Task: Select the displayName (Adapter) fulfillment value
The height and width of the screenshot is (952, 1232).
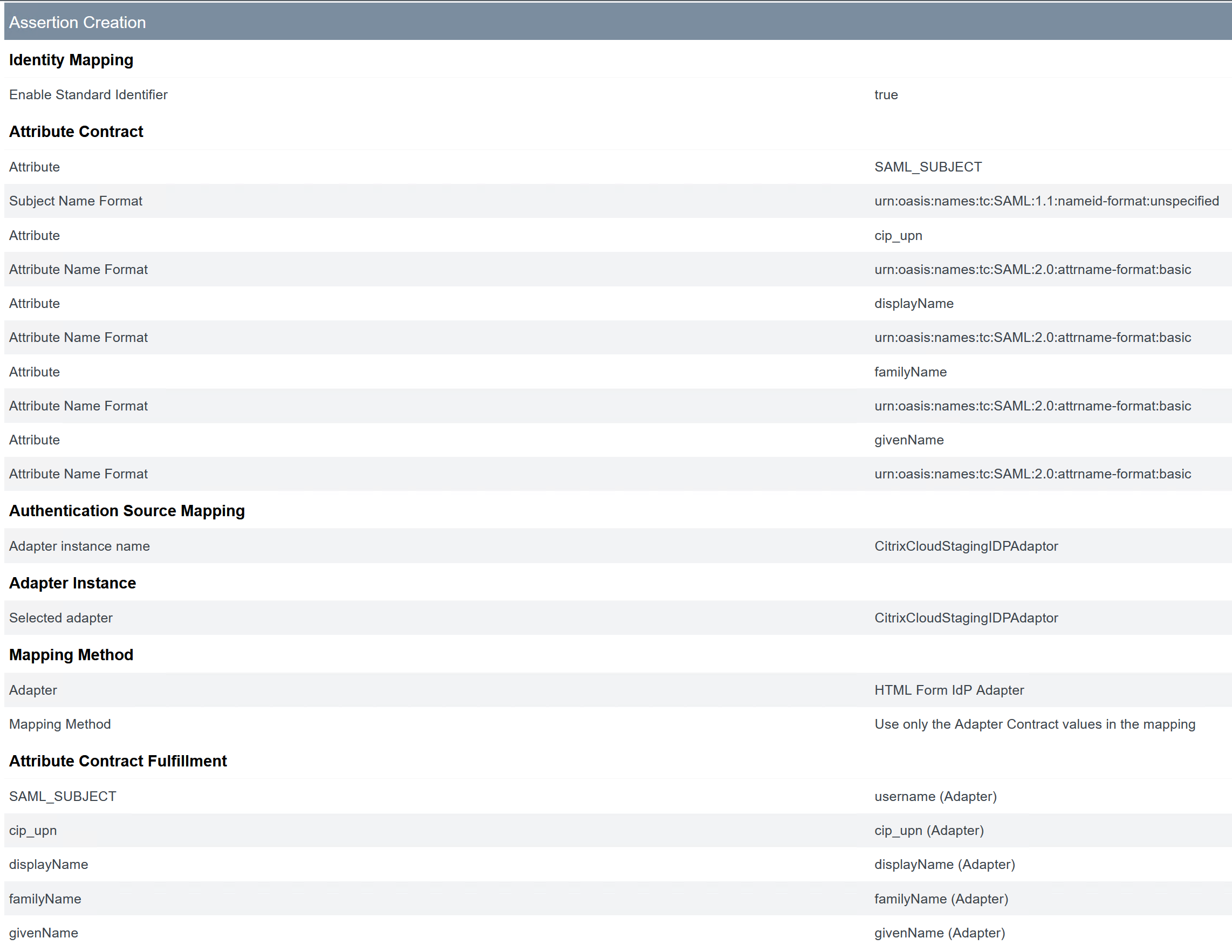Action: point(944,864)
